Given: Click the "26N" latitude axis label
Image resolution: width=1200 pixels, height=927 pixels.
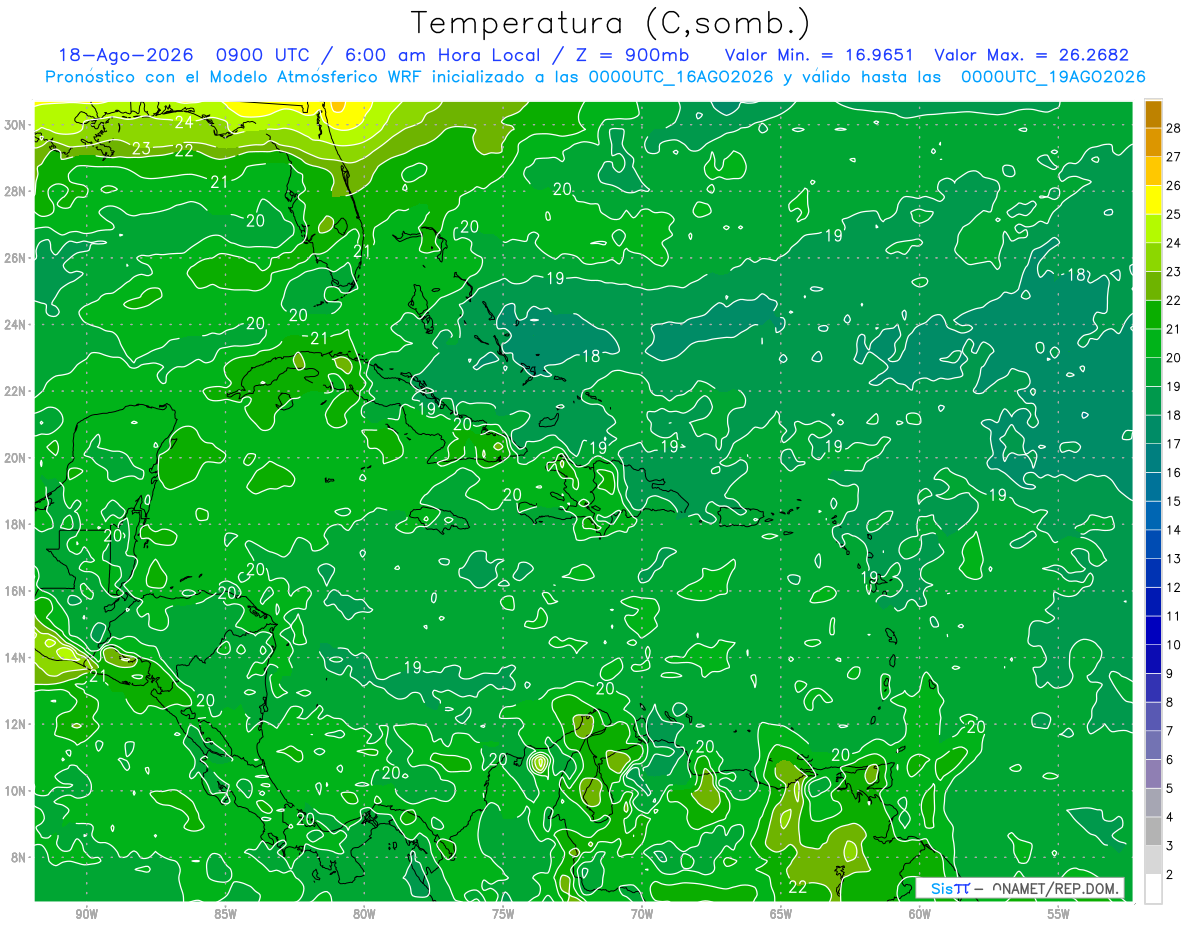Looking at the screenshot, I should click(x=16, y=258).
